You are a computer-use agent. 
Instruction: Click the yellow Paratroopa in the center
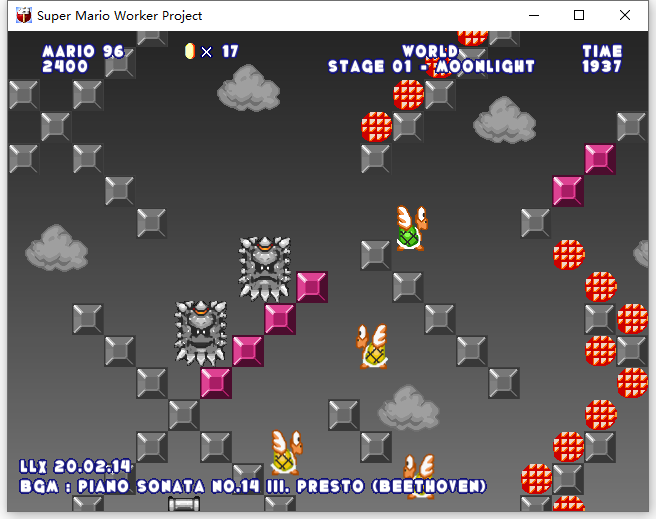(x=372, y=347)
